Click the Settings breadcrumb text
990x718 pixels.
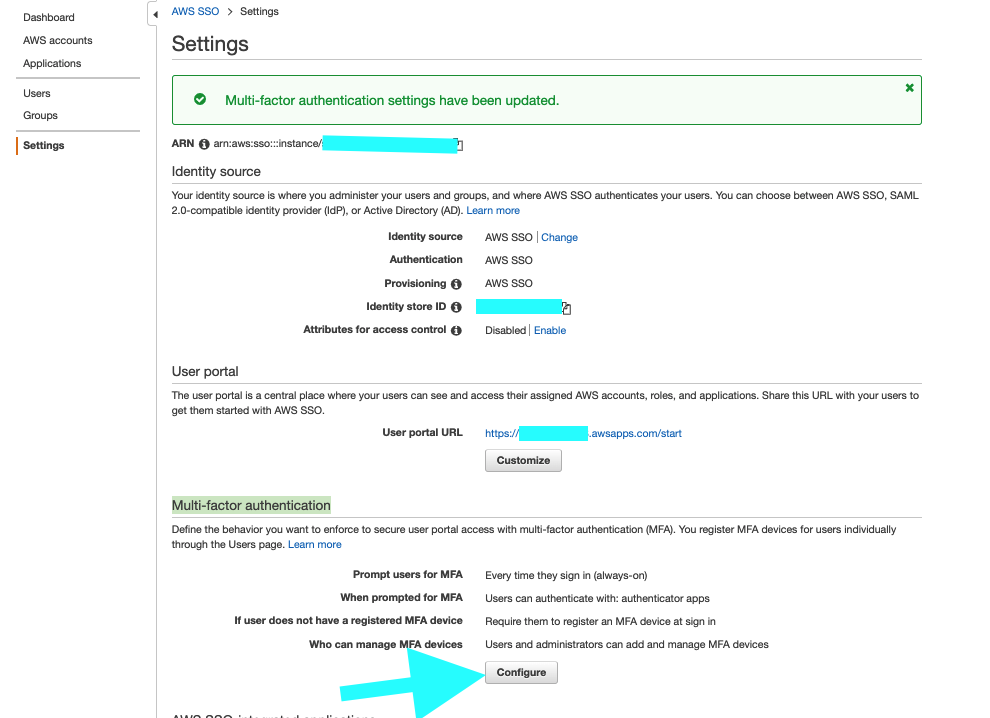pos(259,11)
